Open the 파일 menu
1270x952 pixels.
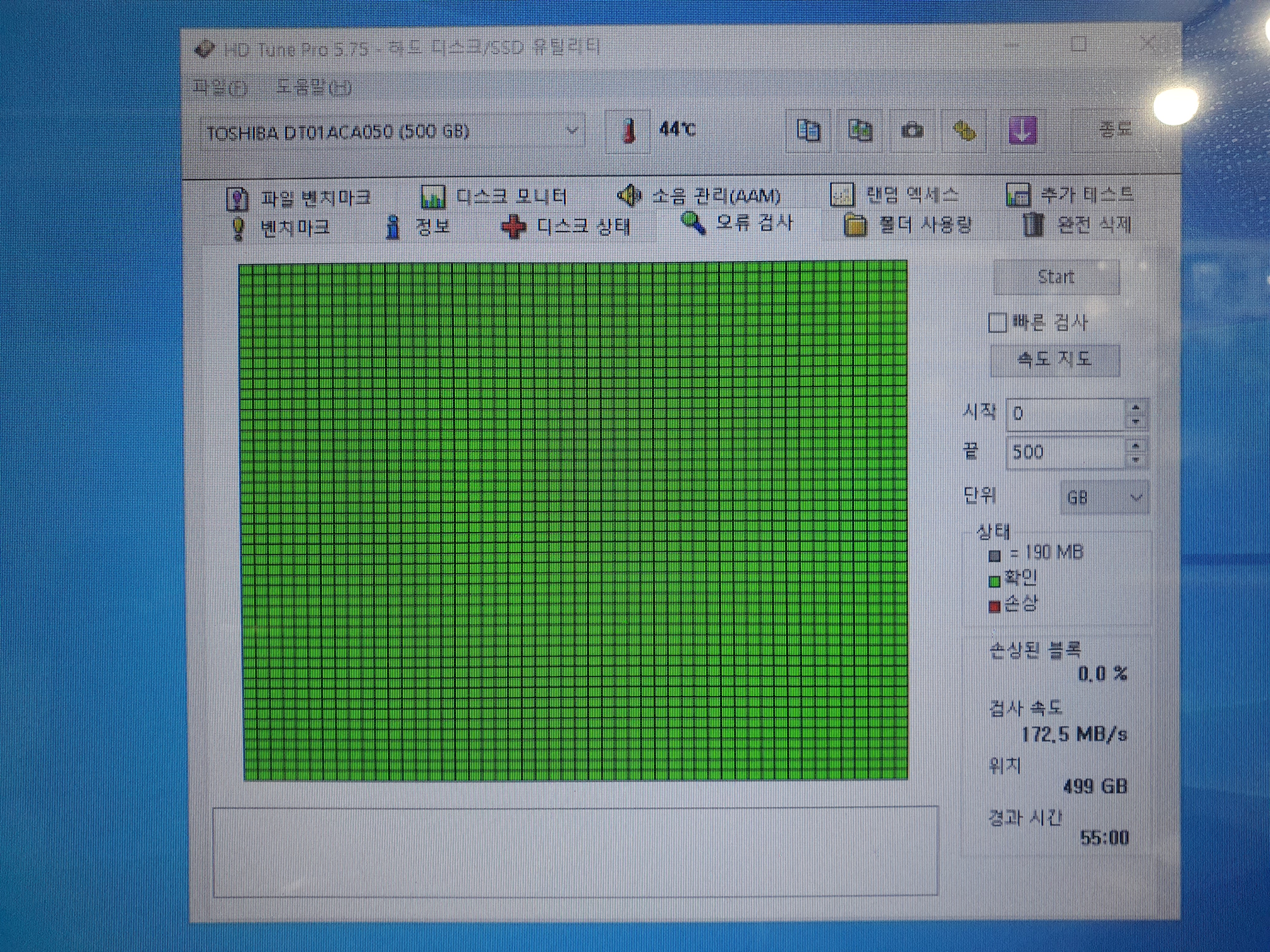pyautogui.click(x=220, y=87)
